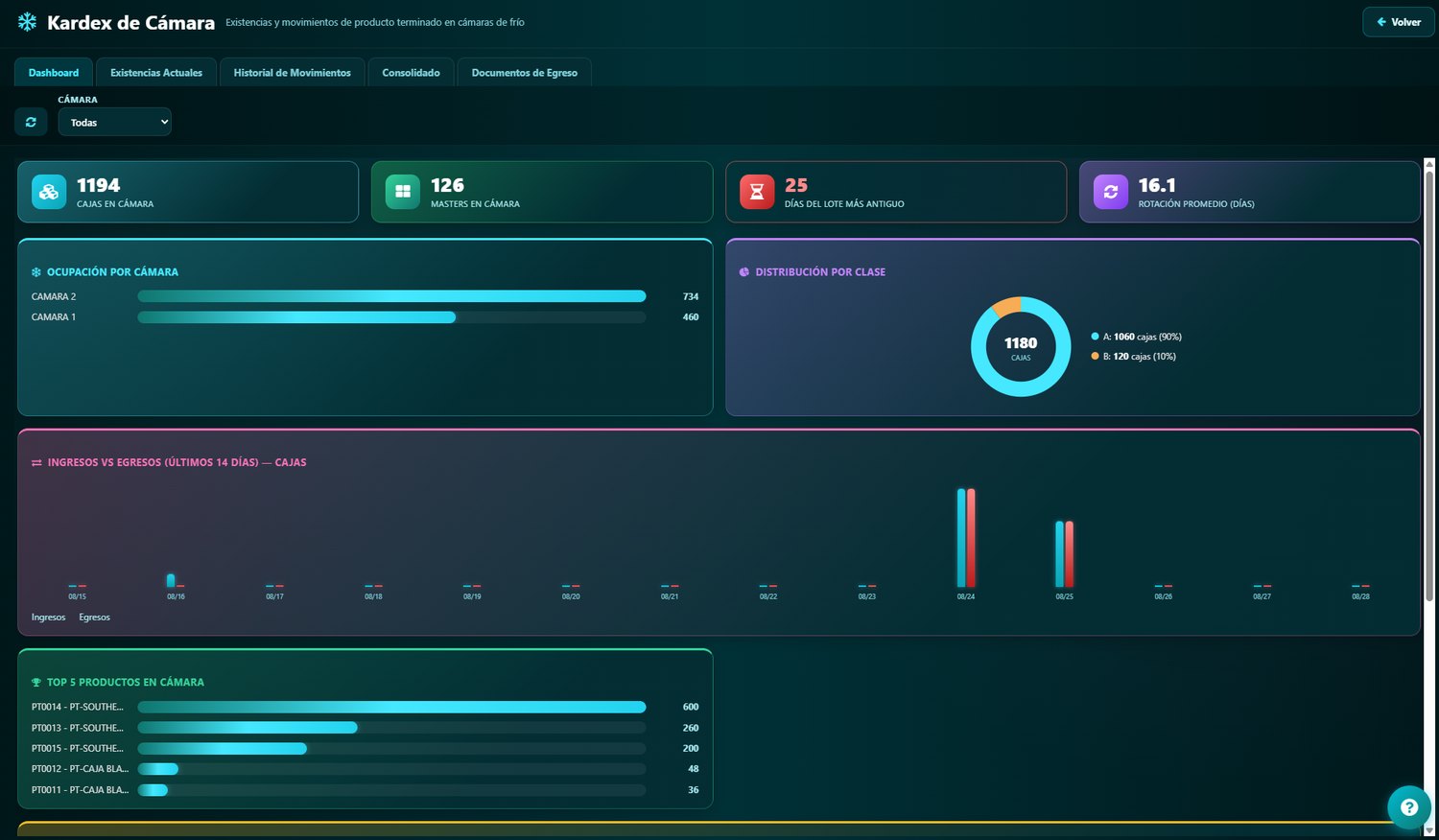Click the Volver button
Image resolution: width=1439 pixels, height=840 pixels.
(x=1399, y=22)
